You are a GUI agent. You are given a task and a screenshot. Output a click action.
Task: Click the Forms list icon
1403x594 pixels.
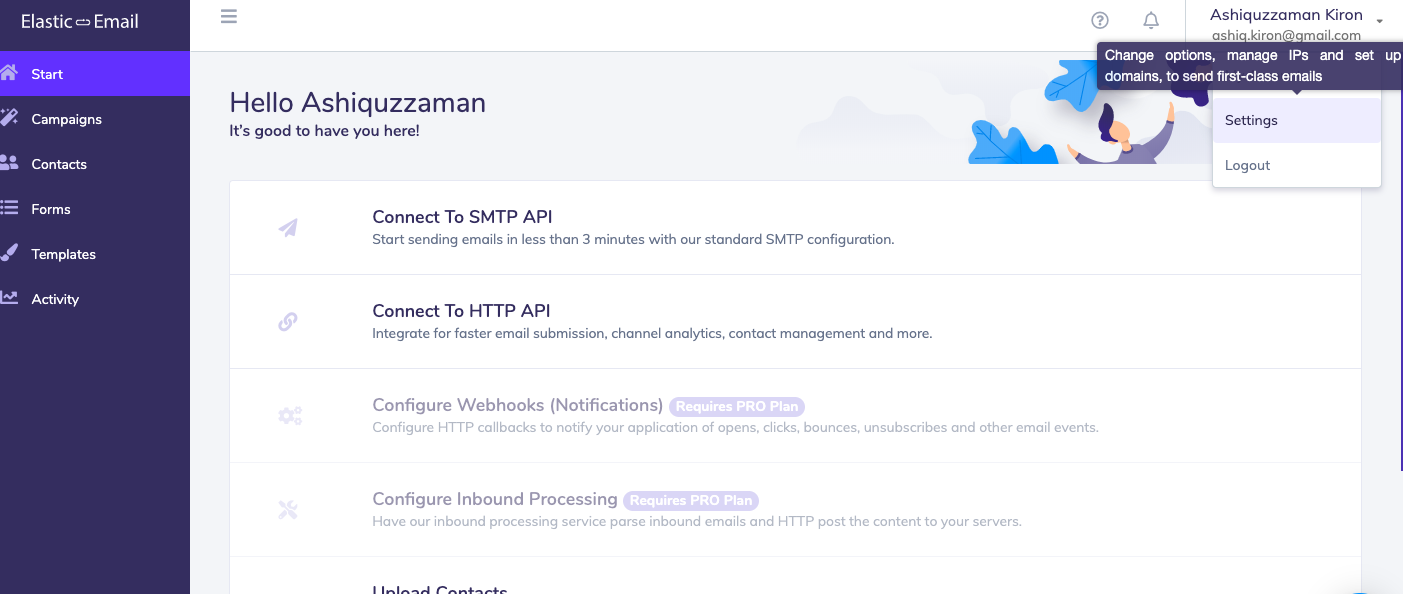point(9,208)
